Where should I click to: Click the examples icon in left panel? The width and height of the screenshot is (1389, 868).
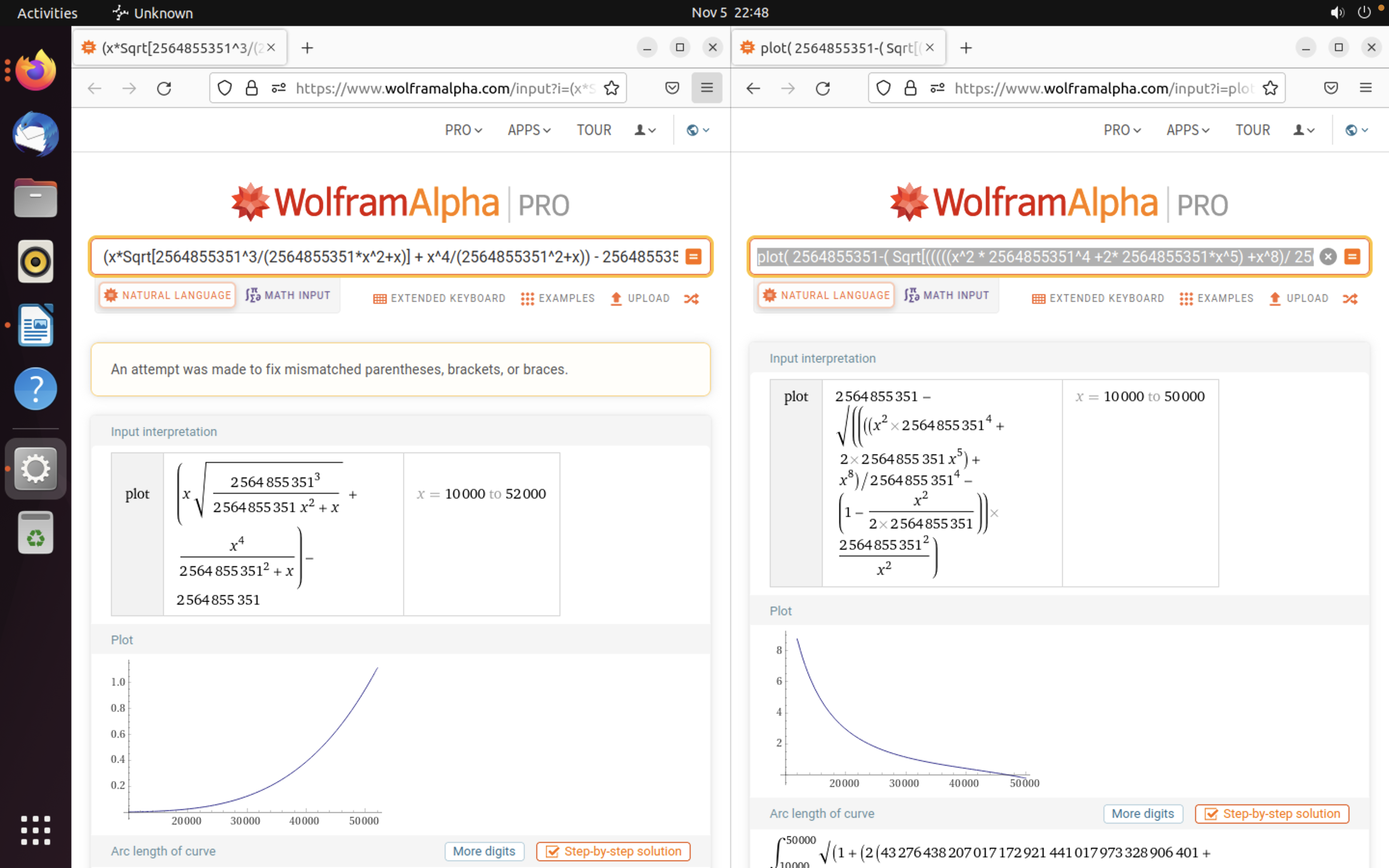pyautogui.click(x=555, y=298)
